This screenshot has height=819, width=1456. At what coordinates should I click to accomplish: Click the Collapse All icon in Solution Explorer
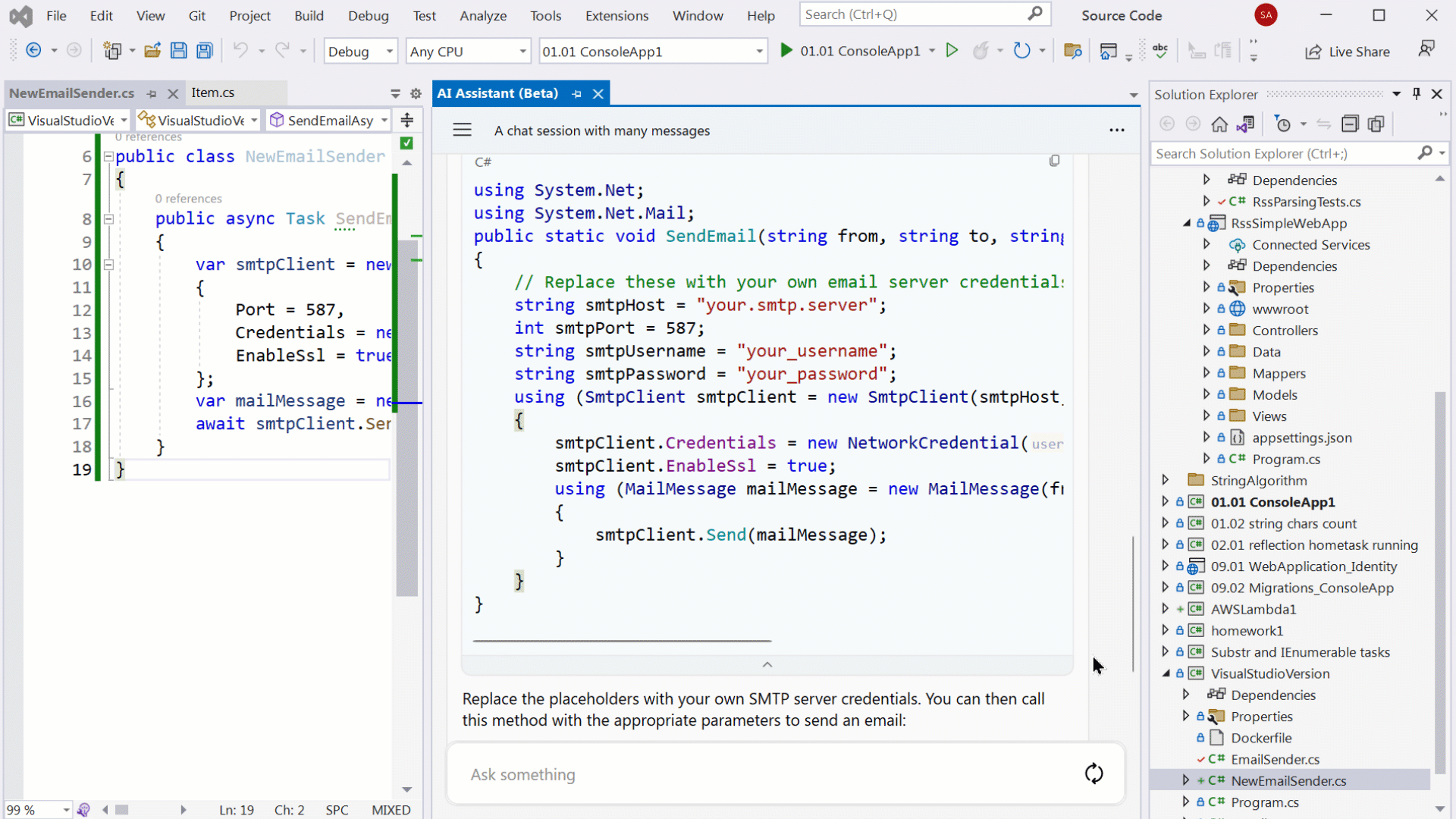pyautogui.click(x=1350, y=124)
